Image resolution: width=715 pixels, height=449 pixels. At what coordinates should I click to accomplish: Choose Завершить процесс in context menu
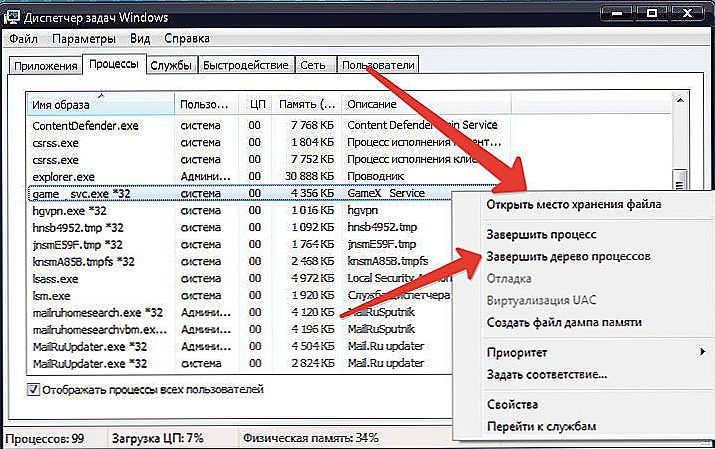541,235
